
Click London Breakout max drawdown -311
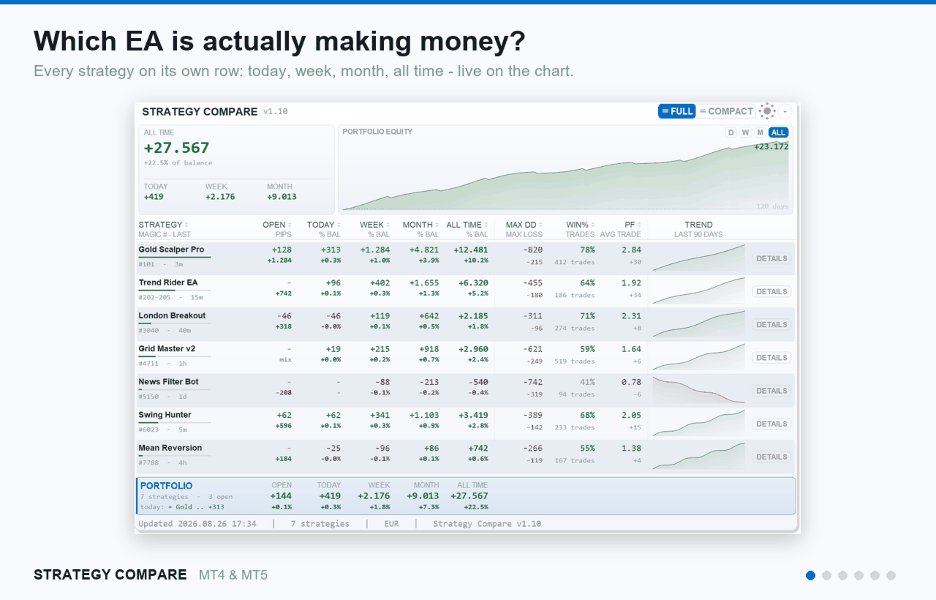pyautogui.click(x=532, y=316)
